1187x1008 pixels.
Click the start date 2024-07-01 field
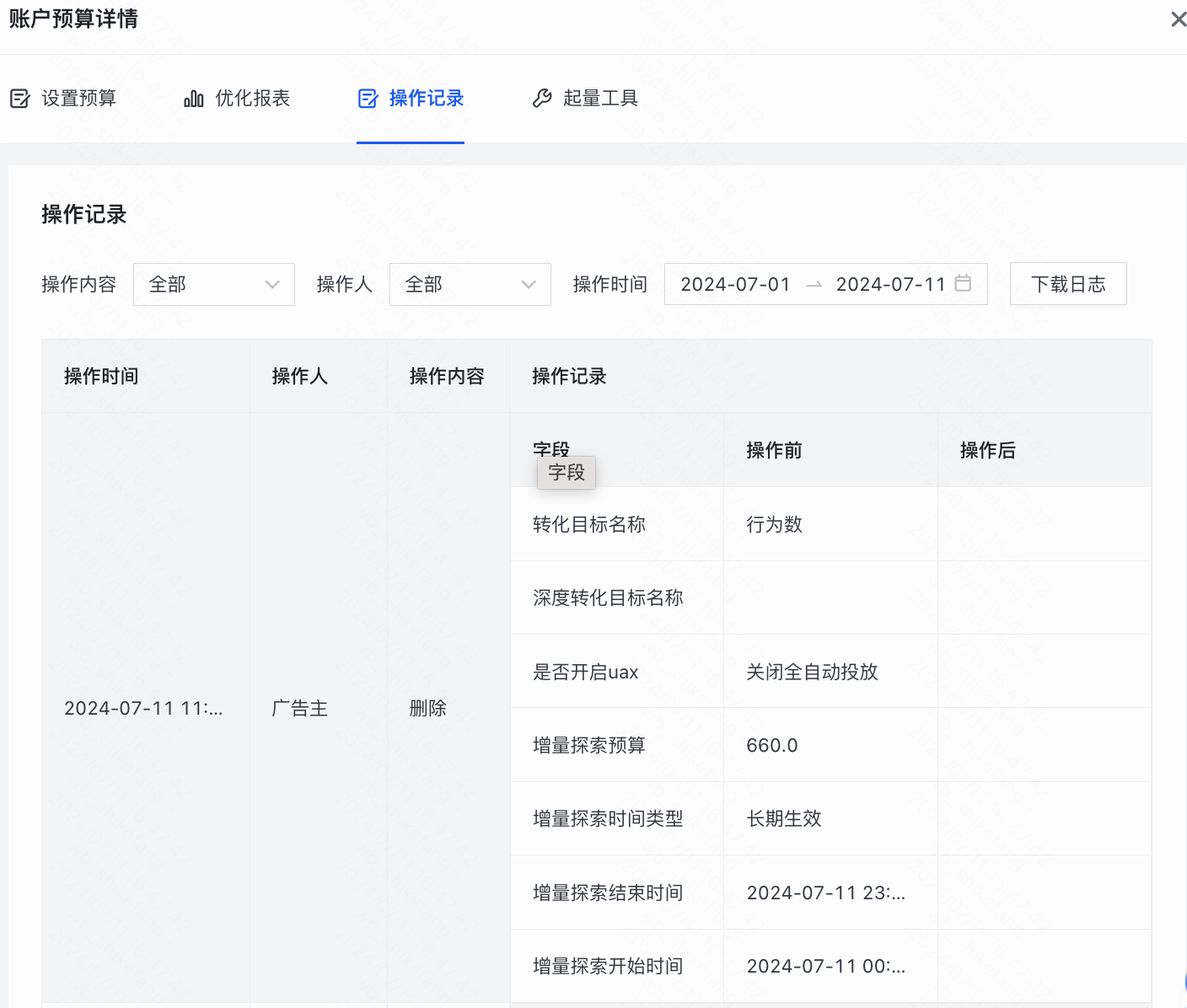[735, 284]
